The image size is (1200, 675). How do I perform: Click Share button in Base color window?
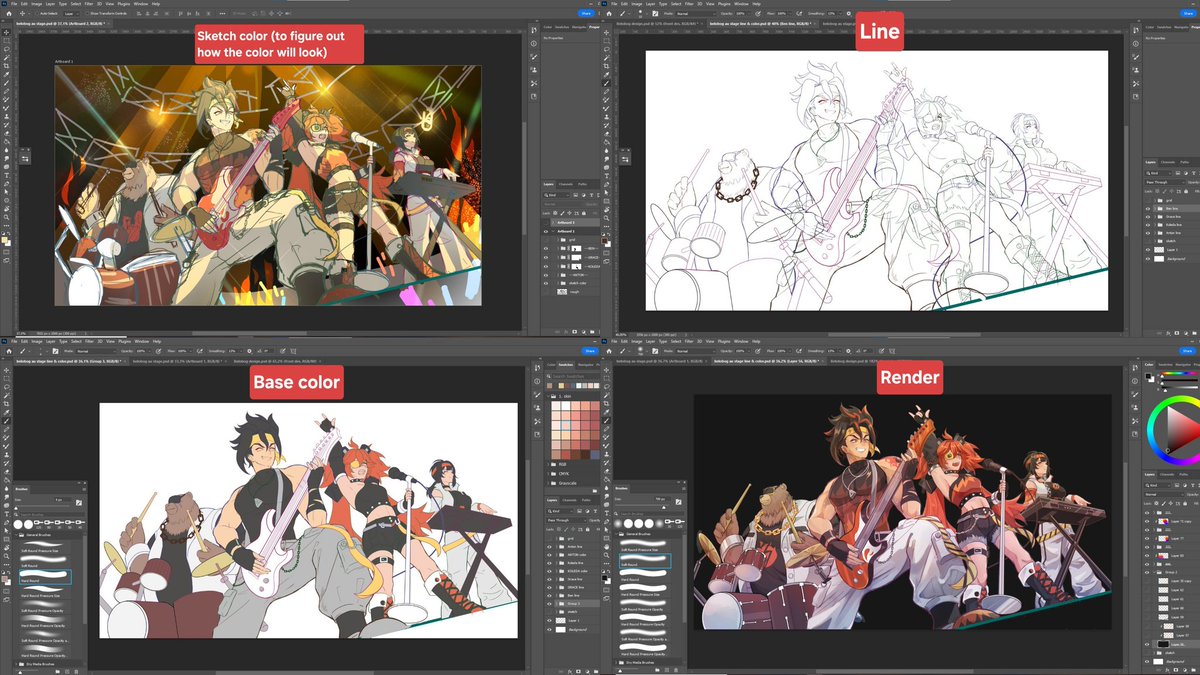tap(589, 351)
